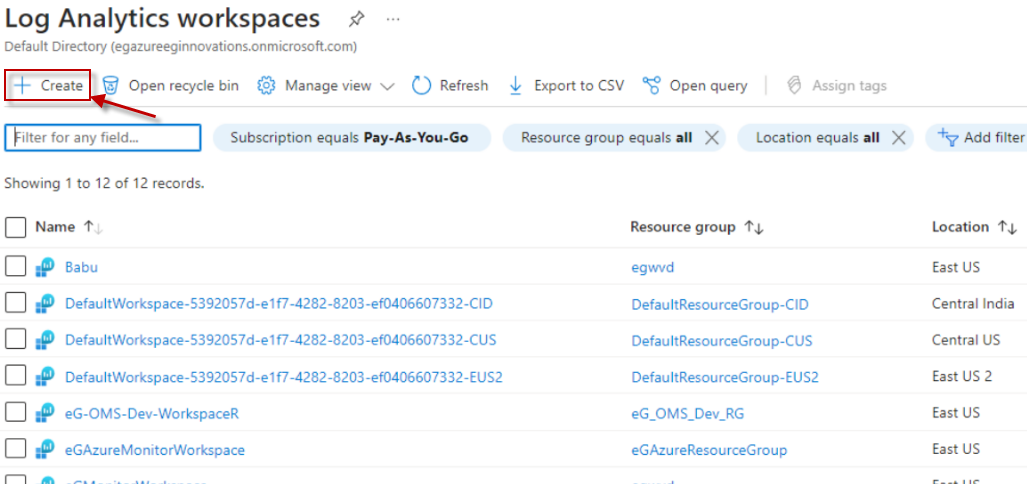Select East US 2 location cell
The height and width of the screenshot is (484, 1027).
(x=962, y=376)
